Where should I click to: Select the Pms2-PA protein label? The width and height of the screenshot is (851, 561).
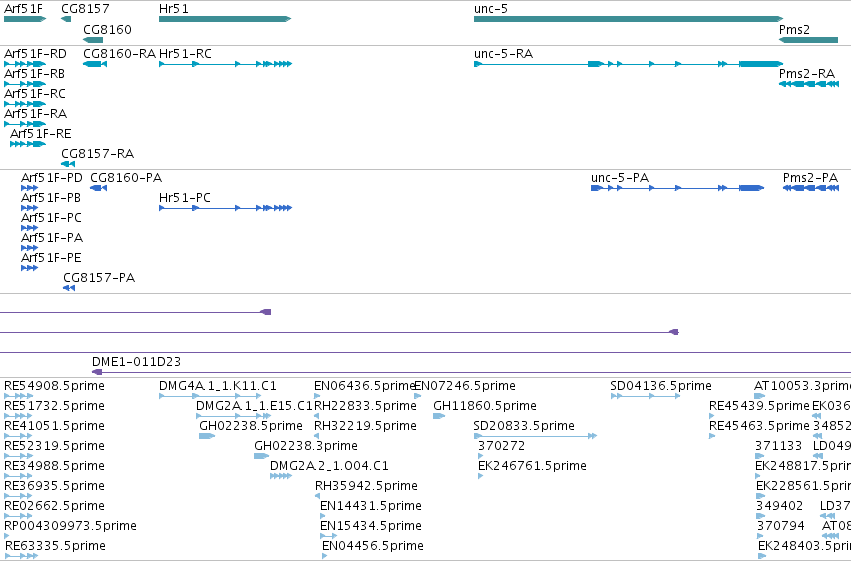coord(810,177)
